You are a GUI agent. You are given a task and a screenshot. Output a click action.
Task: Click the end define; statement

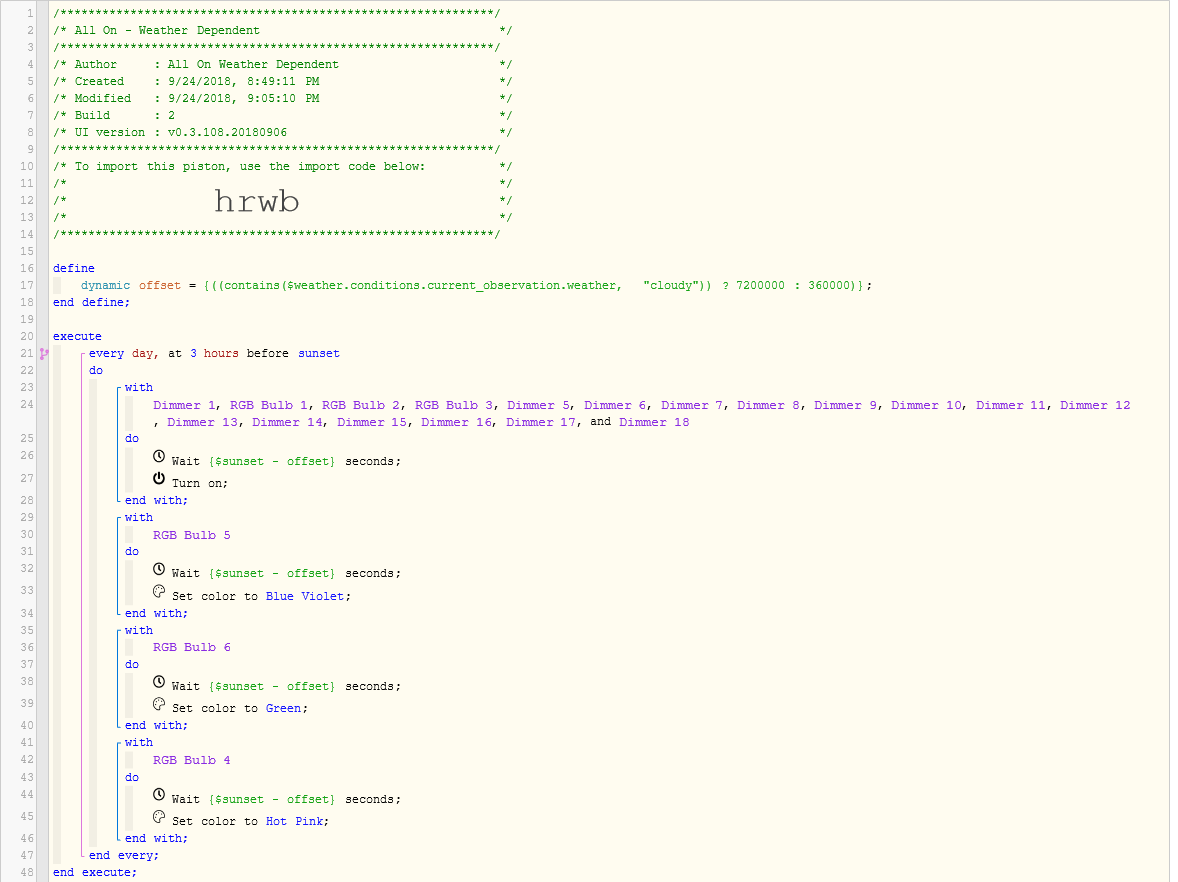click(x=91, y=302)
